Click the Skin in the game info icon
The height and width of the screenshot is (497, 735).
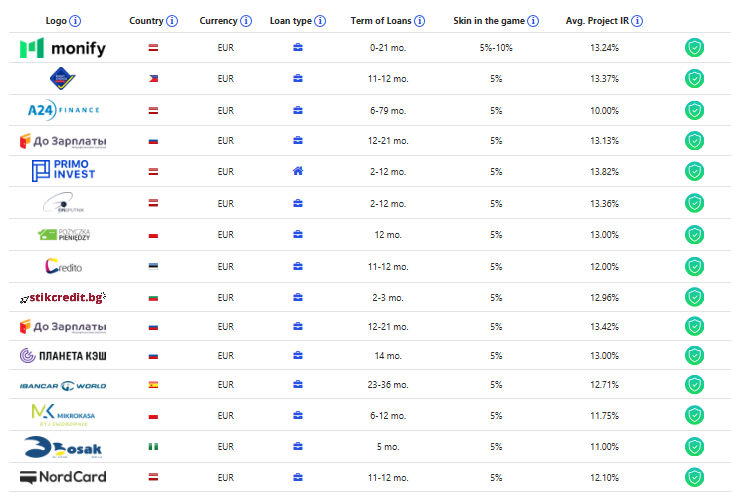[x=533, y=21]
